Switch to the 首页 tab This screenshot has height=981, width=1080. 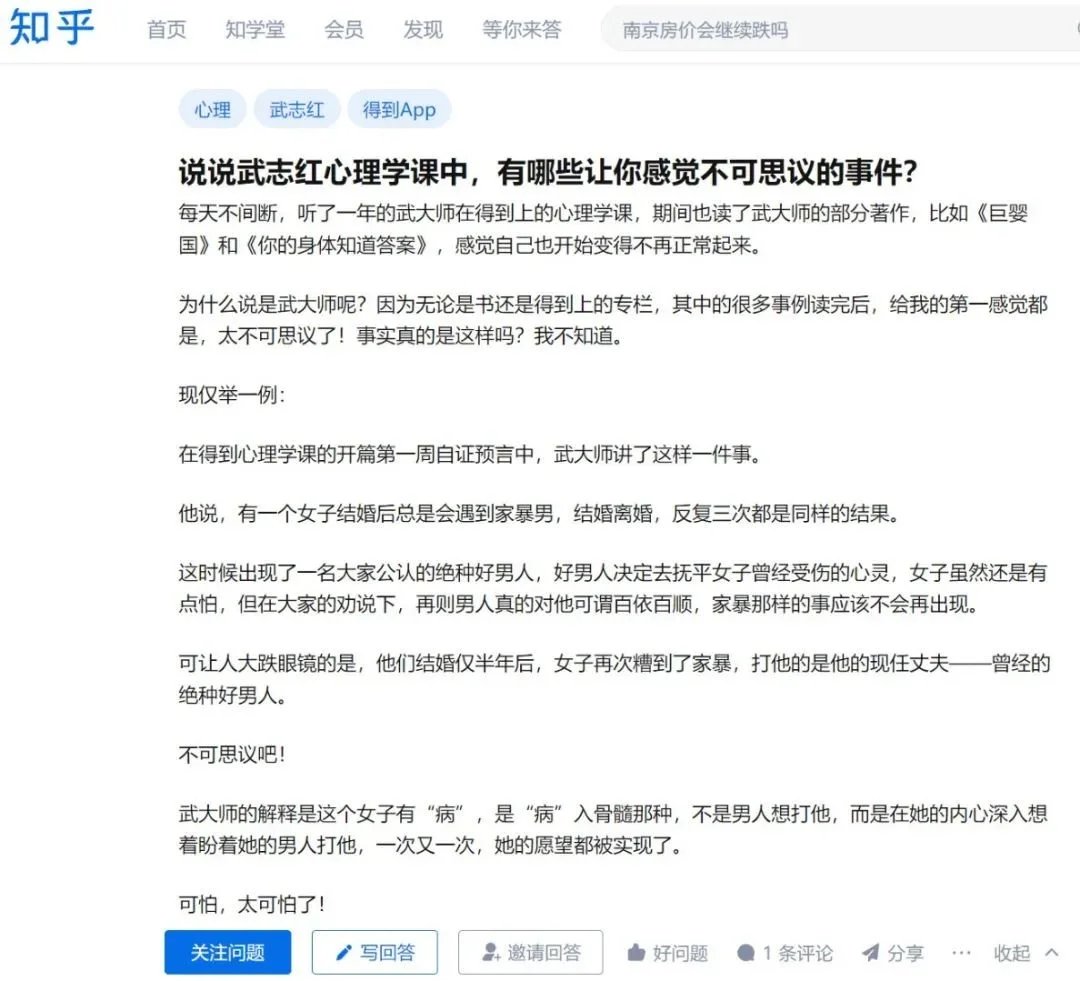click(x=166, y=29)
